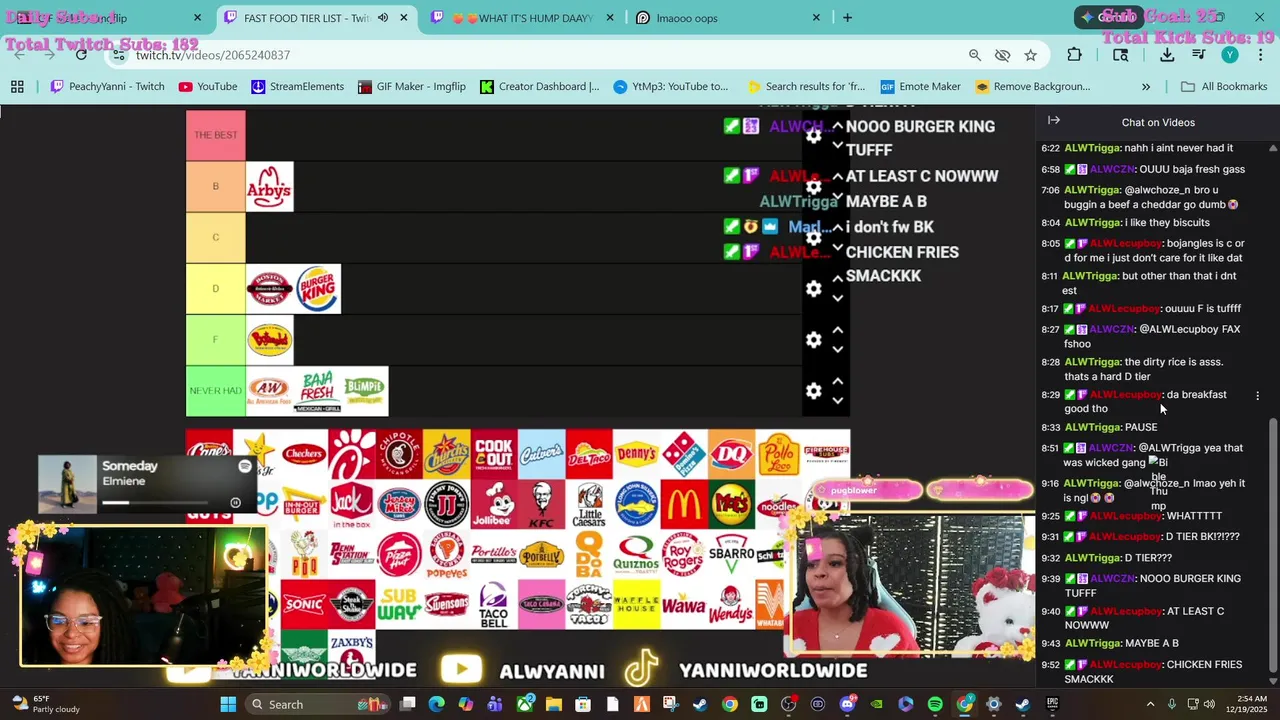Move the D tier row up
The width and height of the screenshot is (1280, 720).
838,279
